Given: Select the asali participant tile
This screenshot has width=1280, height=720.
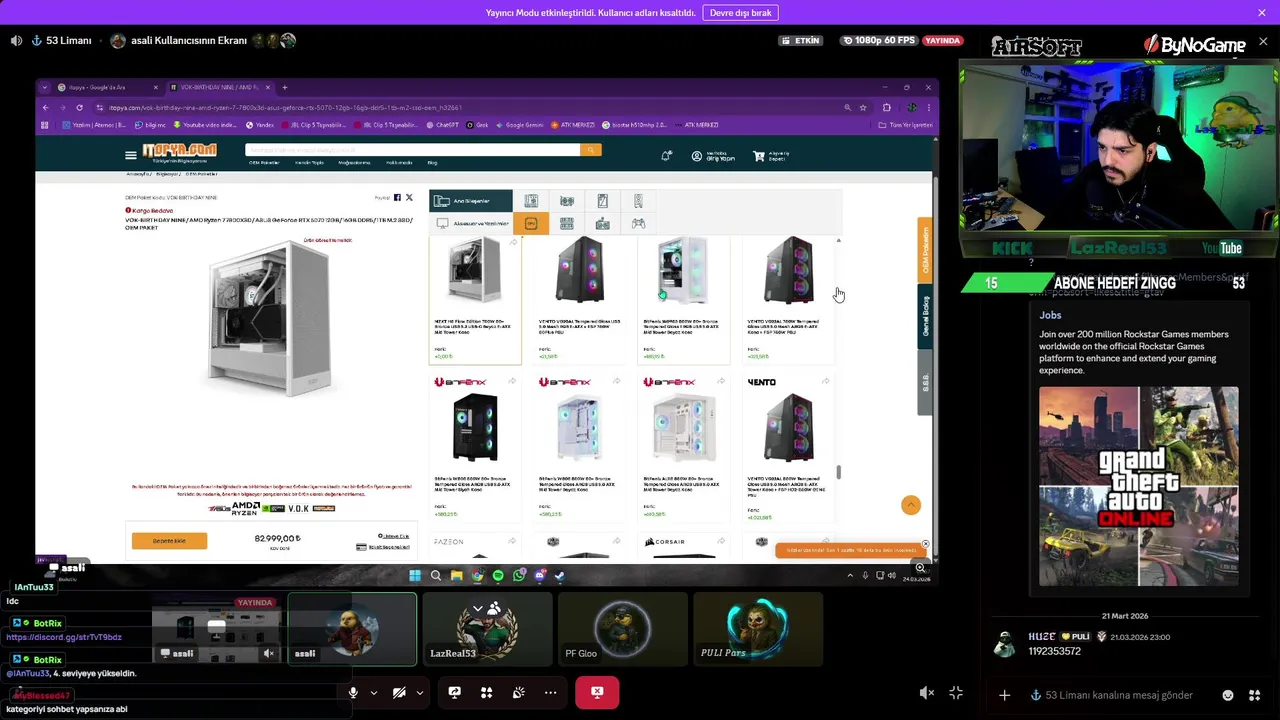Looking at the screenshot, I should [x=352, y=629].
